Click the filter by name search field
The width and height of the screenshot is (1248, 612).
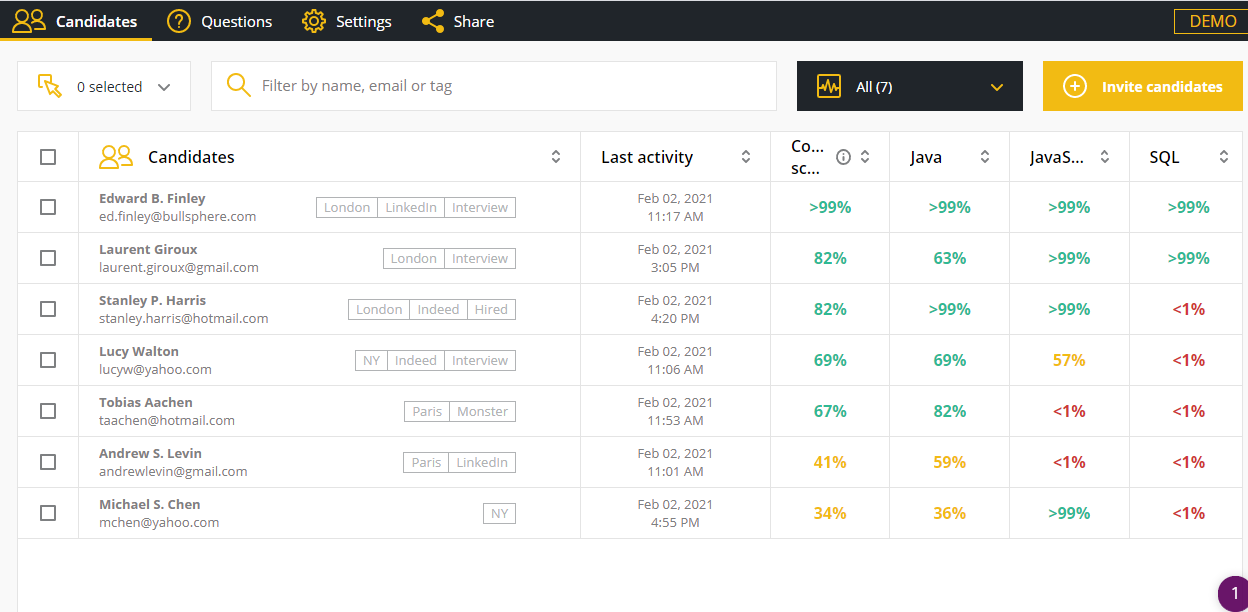510,86
